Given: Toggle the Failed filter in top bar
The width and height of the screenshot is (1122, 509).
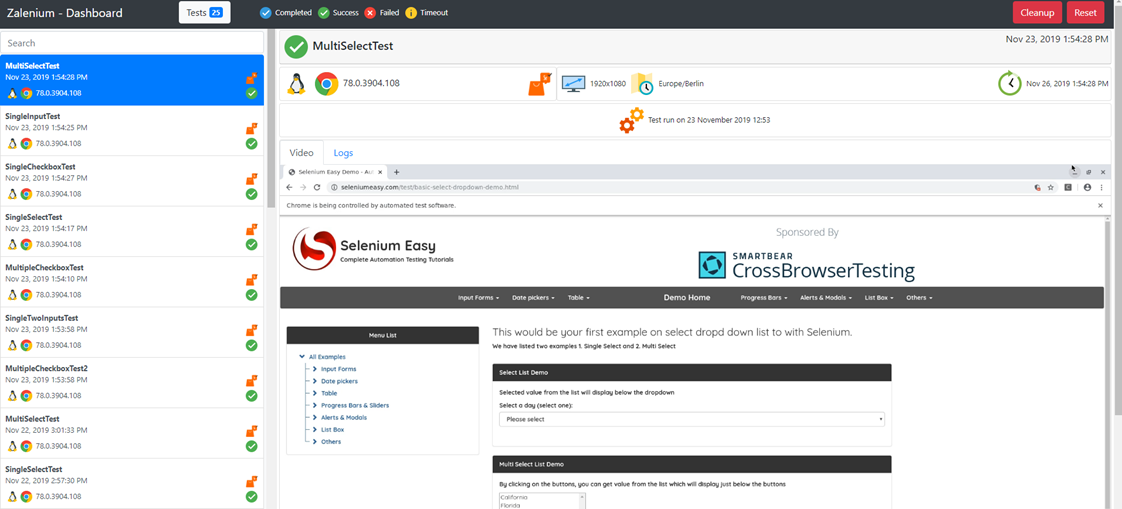Looking at the screenshot, I should point(370,13).
